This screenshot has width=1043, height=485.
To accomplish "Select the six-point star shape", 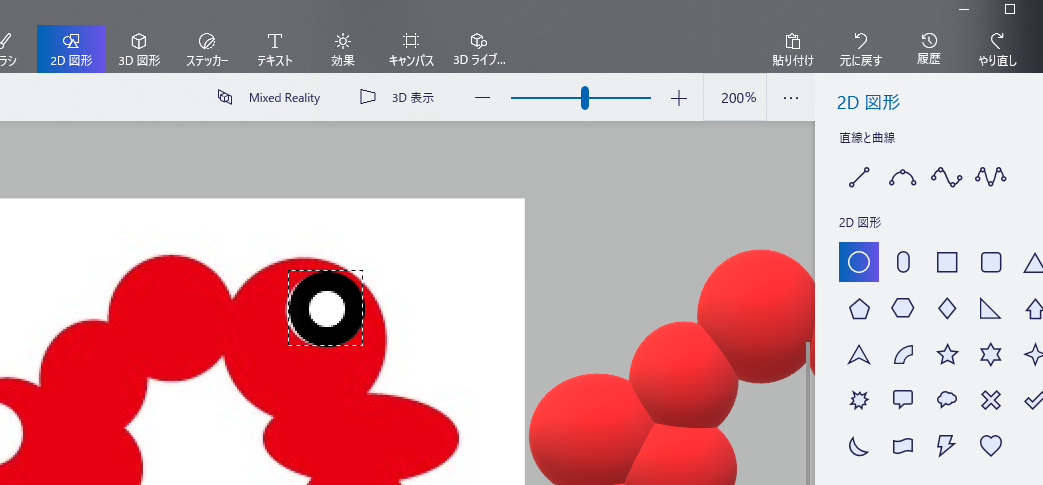I will [x=990, y=355].
